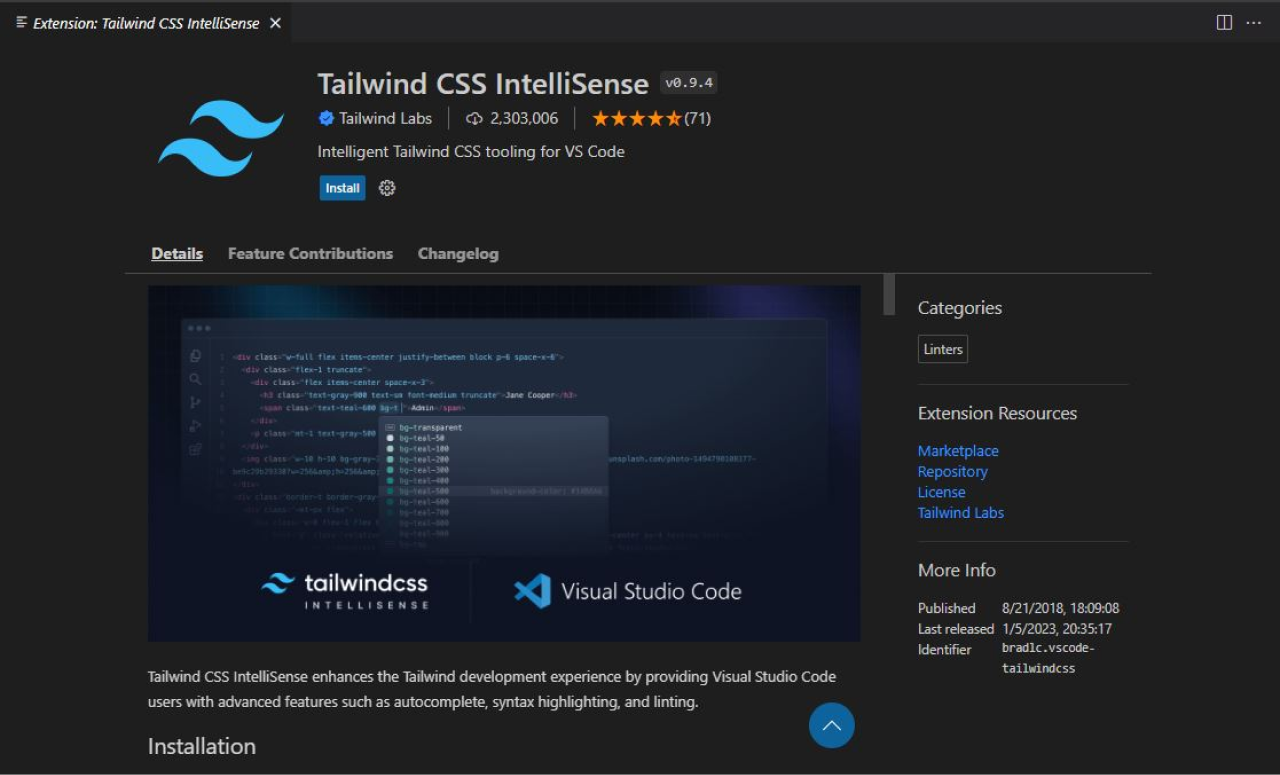Click the Categories heading

[x=960, y=308]
